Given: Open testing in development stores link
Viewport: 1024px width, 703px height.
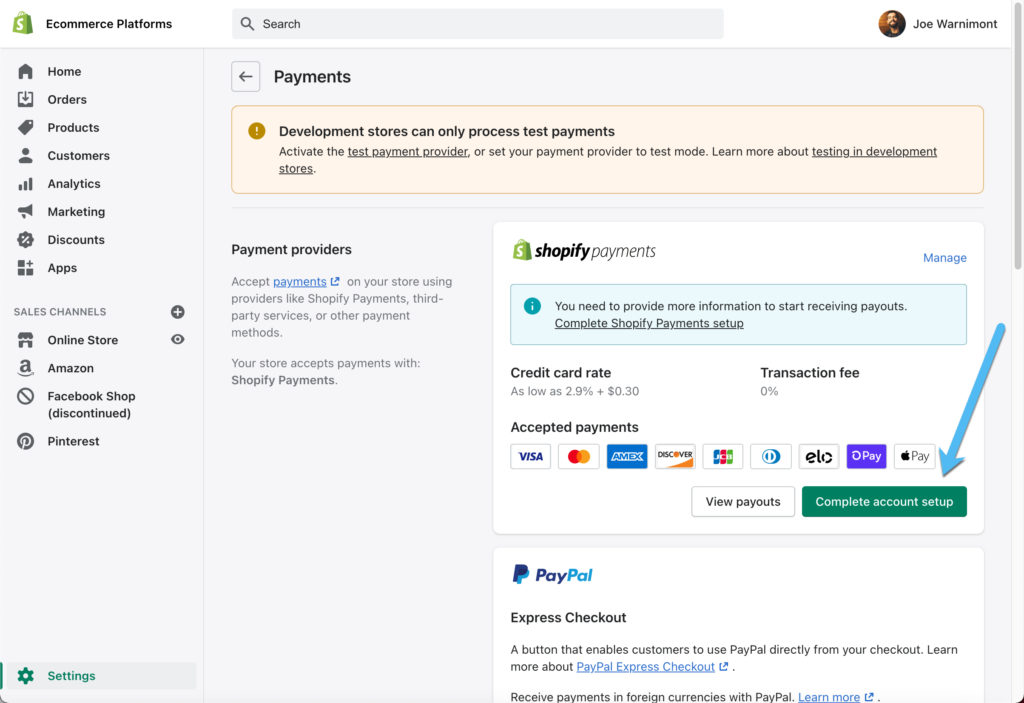Looking at the screenshot, I should click(x=874, y=152).
